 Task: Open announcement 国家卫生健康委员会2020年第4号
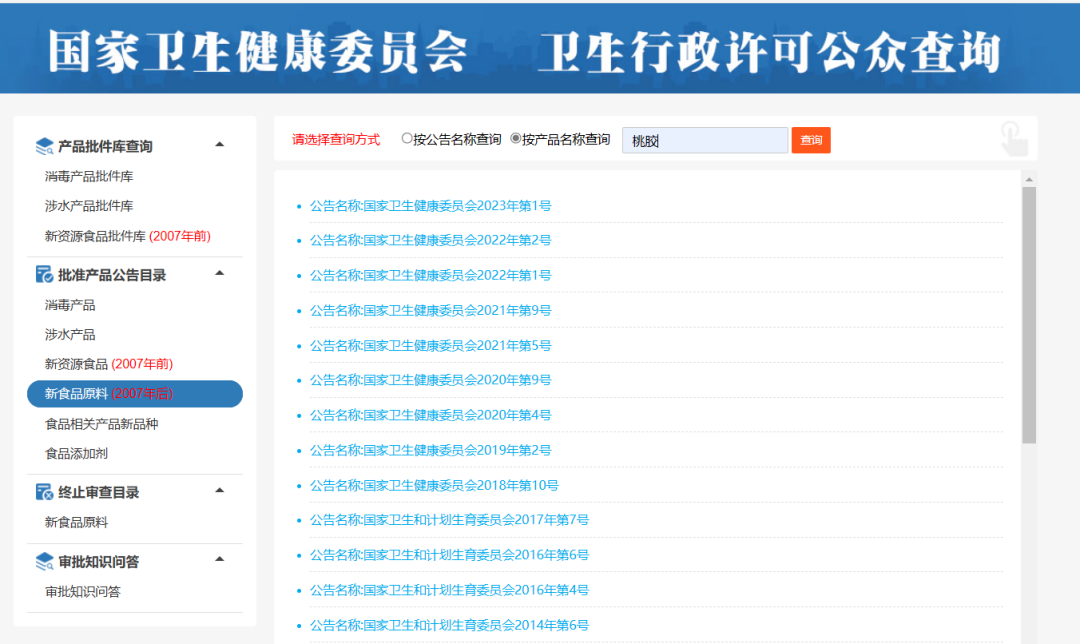430,415
